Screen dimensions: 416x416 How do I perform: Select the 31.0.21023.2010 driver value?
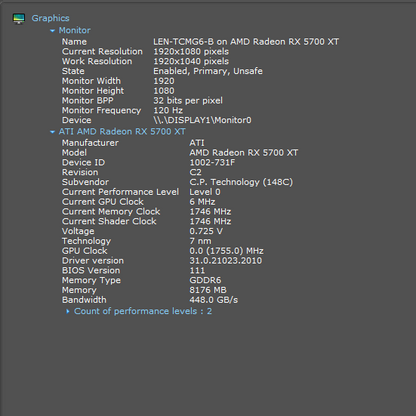[225, 261]
